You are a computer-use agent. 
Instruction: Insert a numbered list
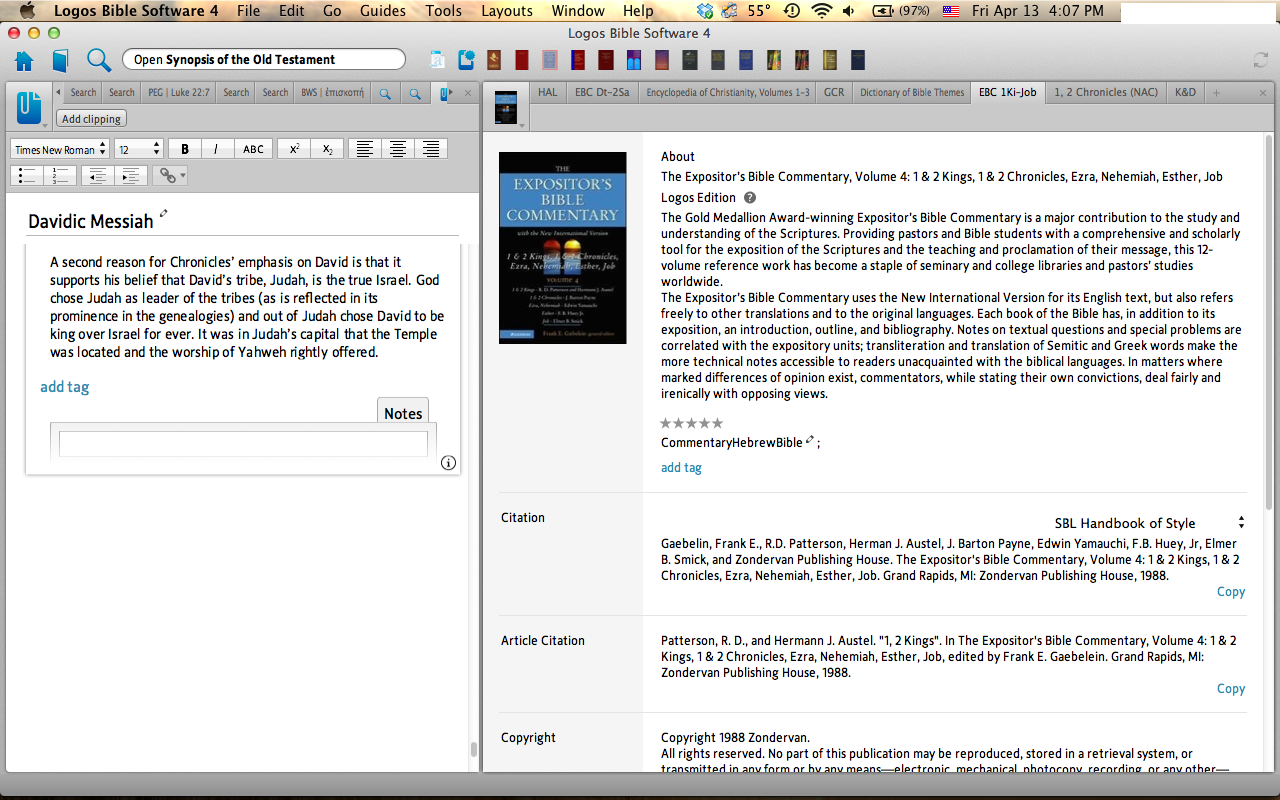(60, 176)
